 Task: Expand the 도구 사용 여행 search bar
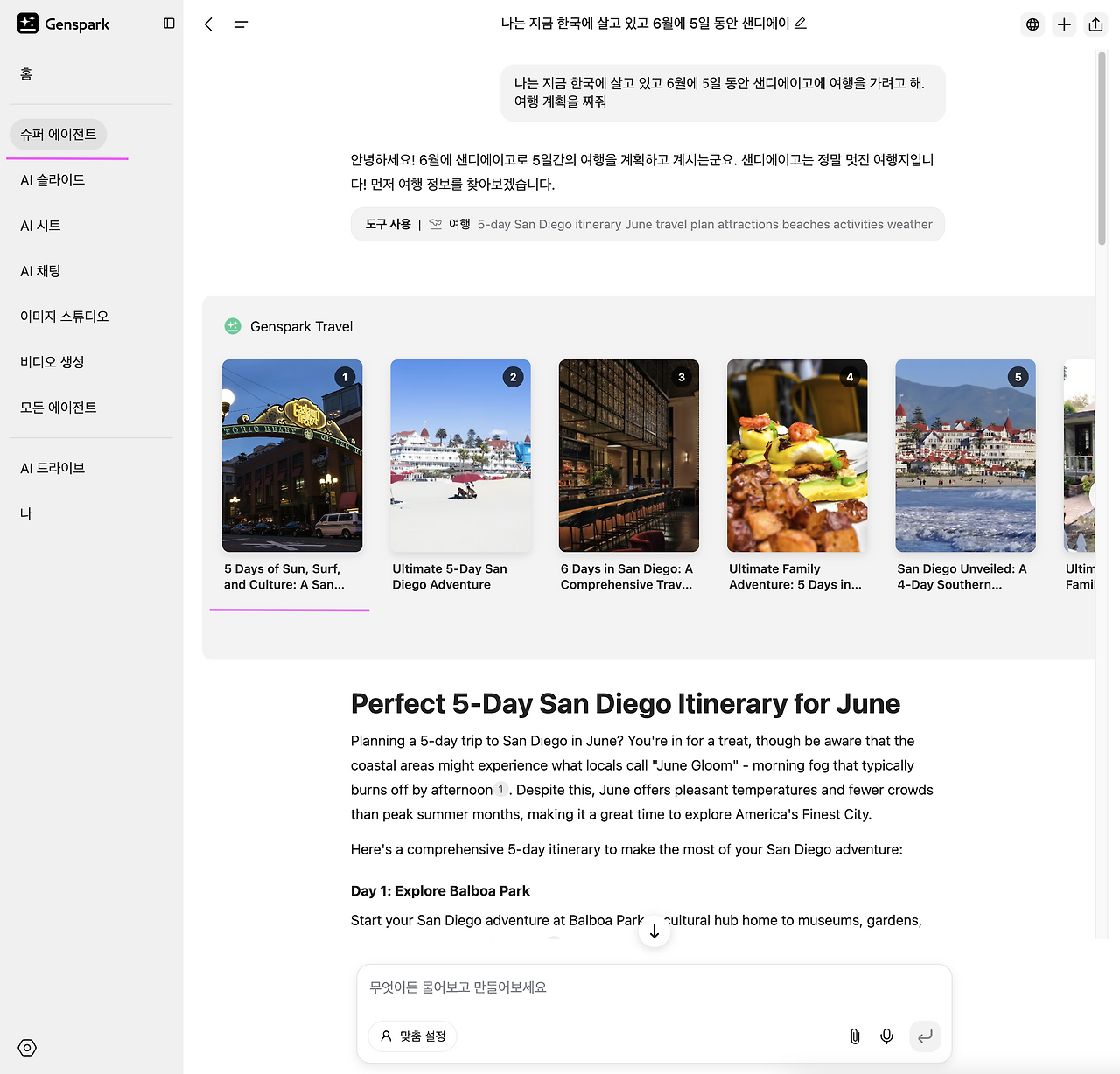tap(647, 224)
